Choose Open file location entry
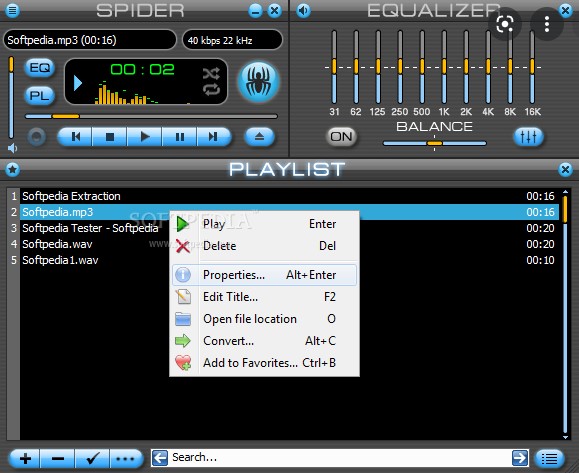The image size is (579, 473). (x=264, y=319)
